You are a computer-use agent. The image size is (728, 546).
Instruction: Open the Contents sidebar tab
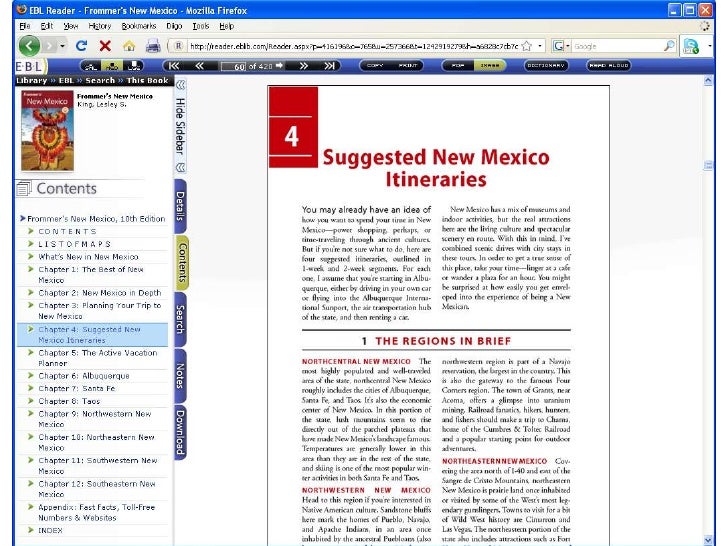click(x=182, y=262)
